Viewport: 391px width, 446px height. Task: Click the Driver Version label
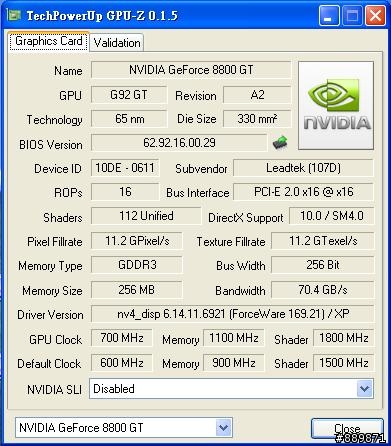tap(50, 315)
